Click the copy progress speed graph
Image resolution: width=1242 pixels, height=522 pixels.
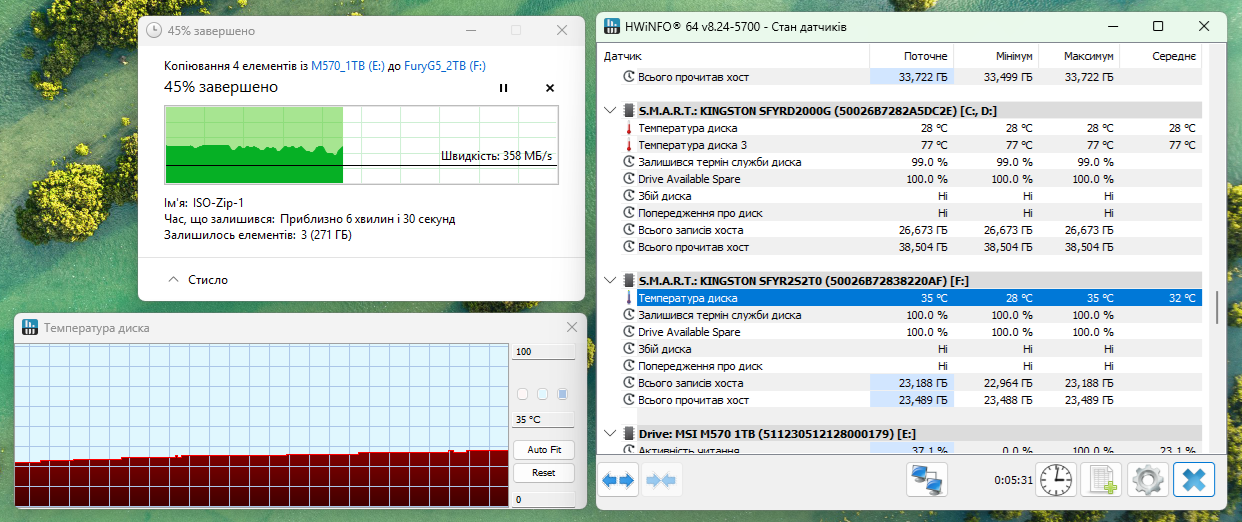[361, 146]
